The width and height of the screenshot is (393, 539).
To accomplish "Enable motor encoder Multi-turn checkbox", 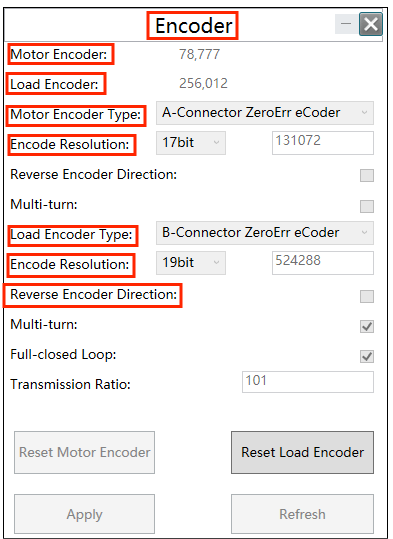I will (367, 206).
